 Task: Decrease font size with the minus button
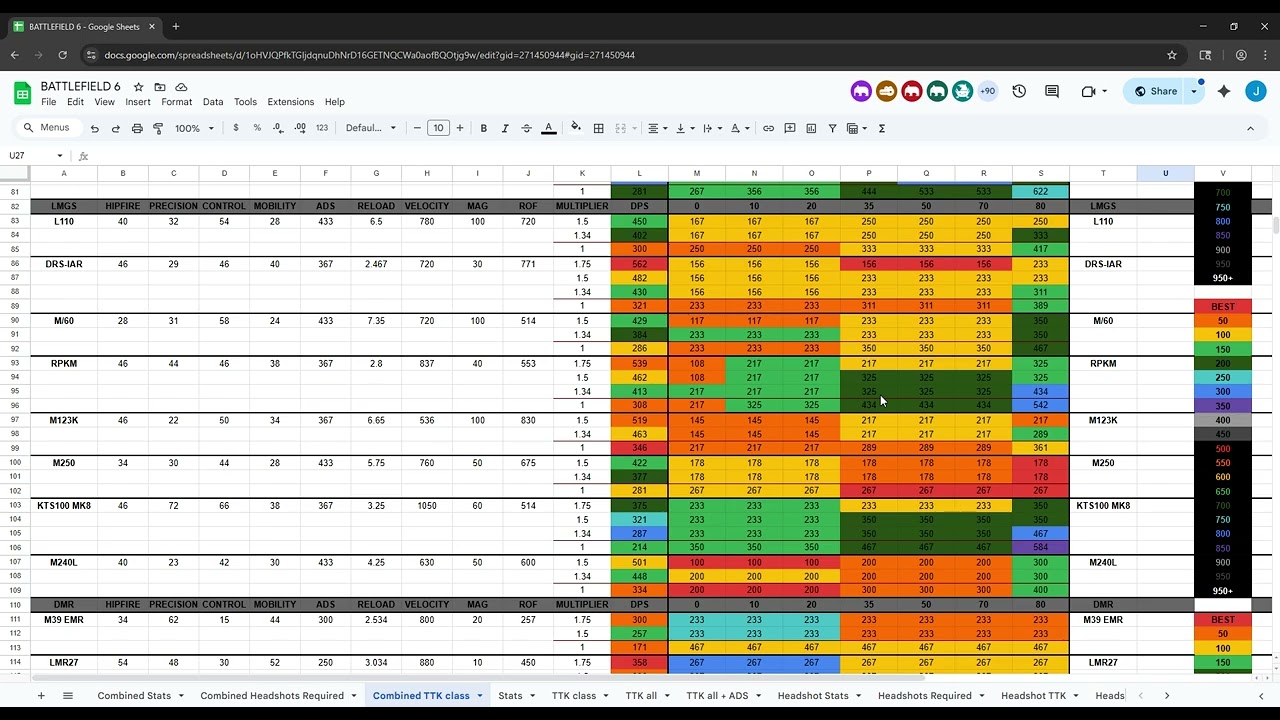(417, 128)
